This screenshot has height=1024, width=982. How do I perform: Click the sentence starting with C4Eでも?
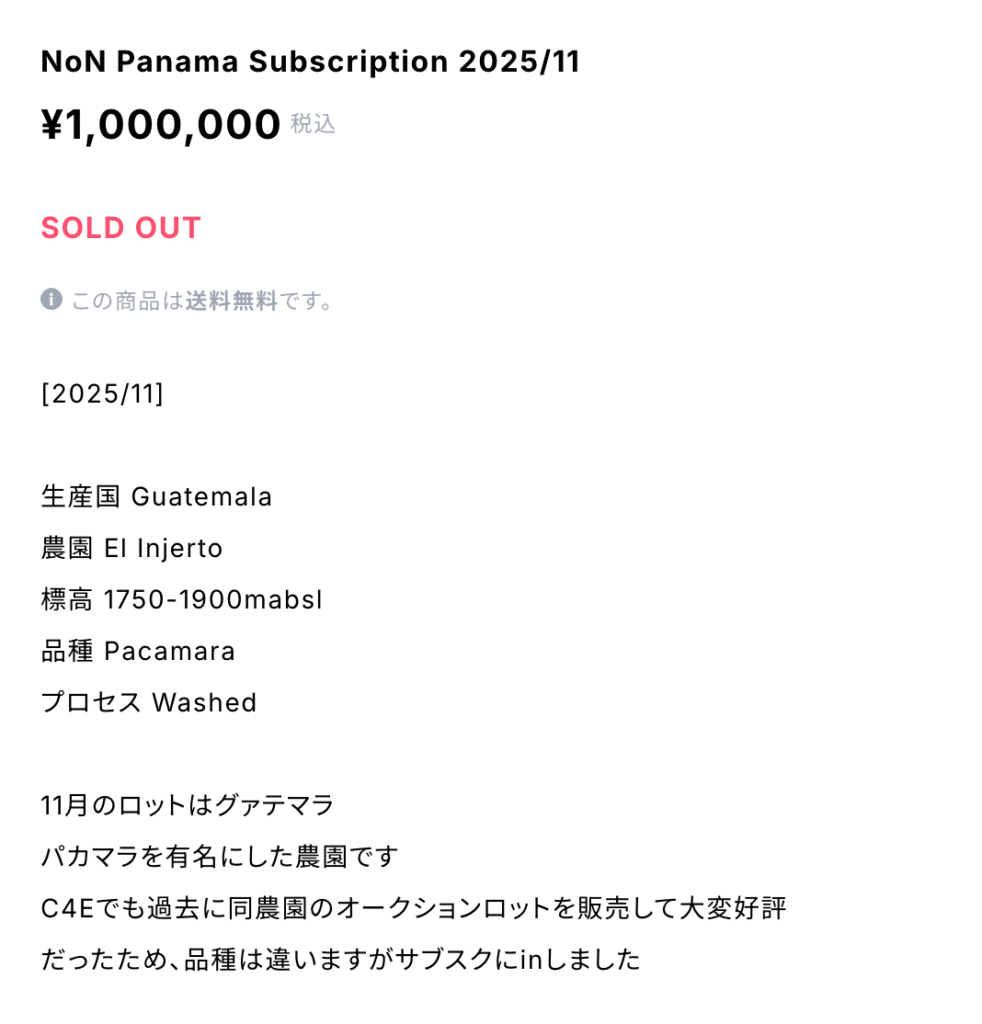pyautogui.click(x=414, y=909)
